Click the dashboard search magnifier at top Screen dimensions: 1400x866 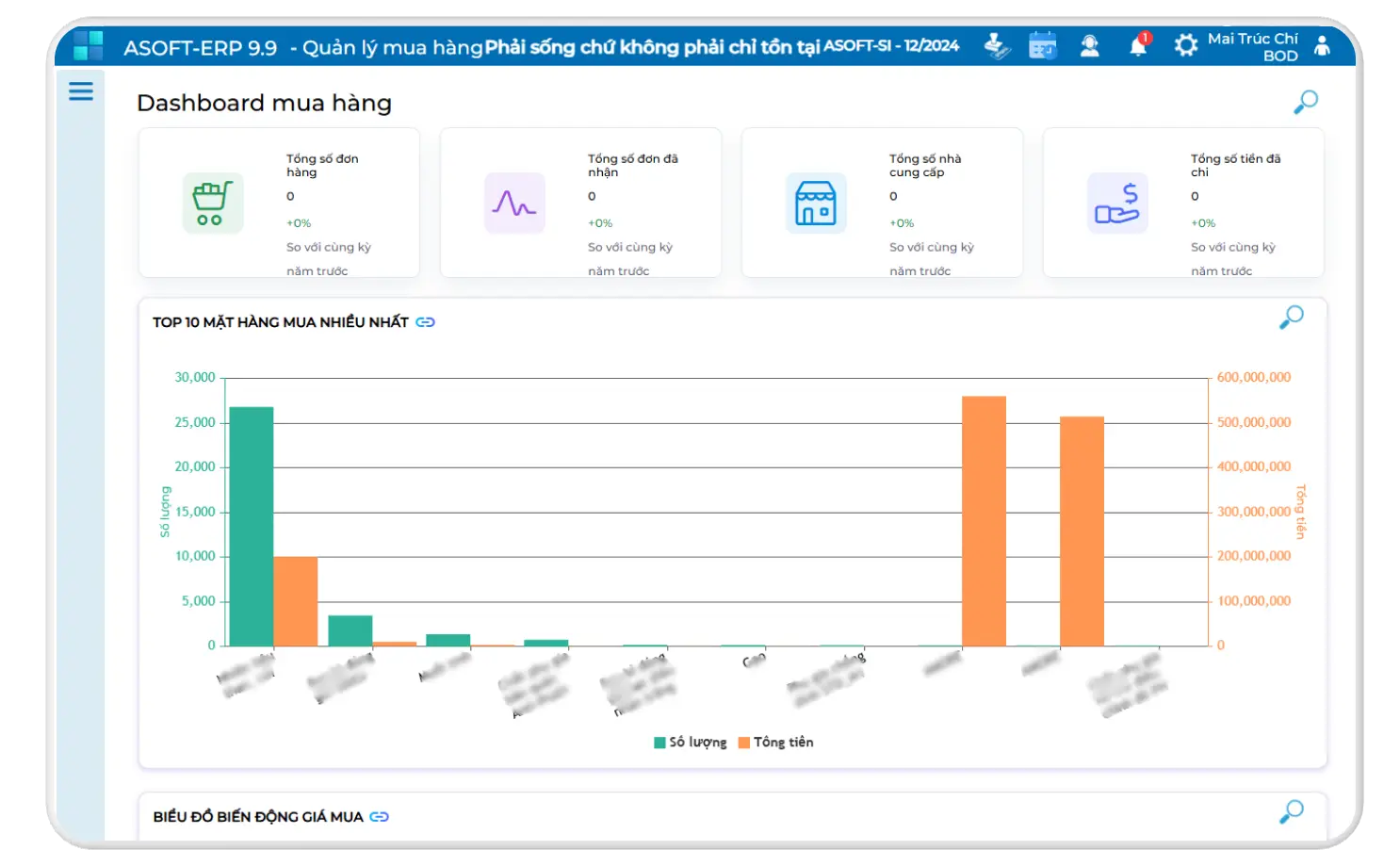tap(1305, 102)
